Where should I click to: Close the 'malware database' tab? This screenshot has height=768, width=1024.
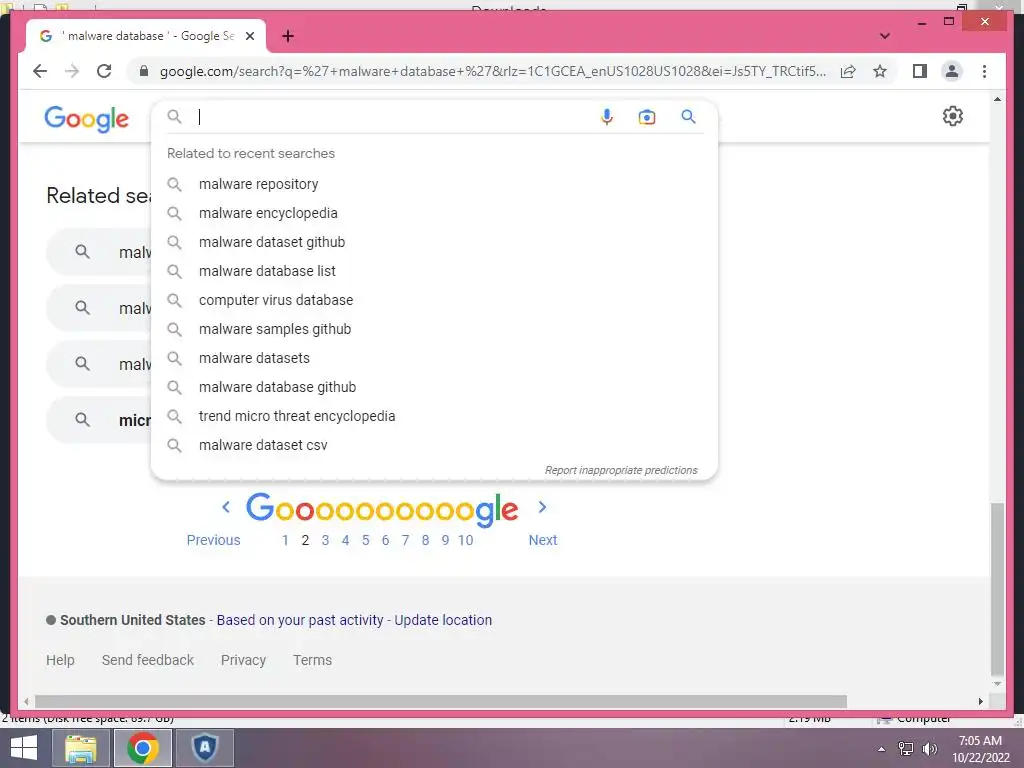(x=249, y=36)
